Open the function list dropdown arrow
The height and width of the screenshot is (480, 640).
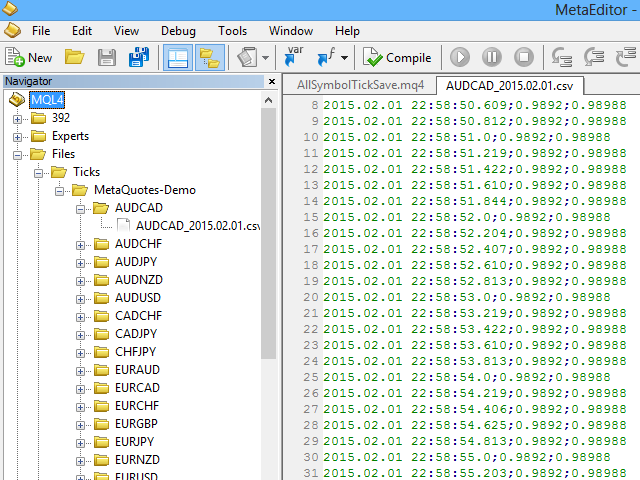point(344,58)
